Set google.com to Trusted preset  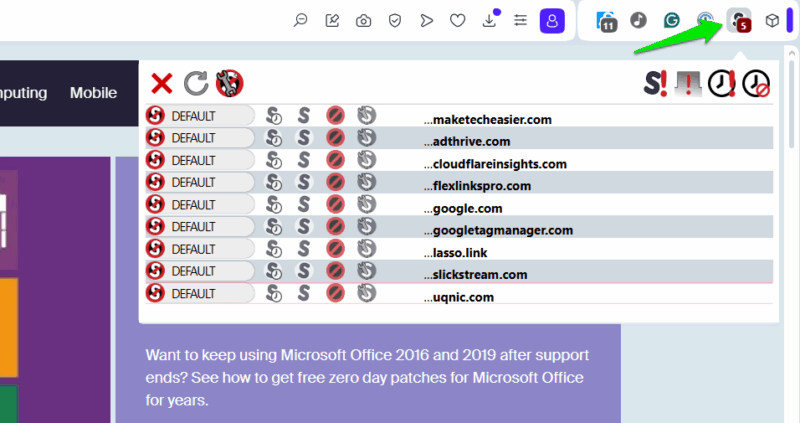[x=304, y=206]
